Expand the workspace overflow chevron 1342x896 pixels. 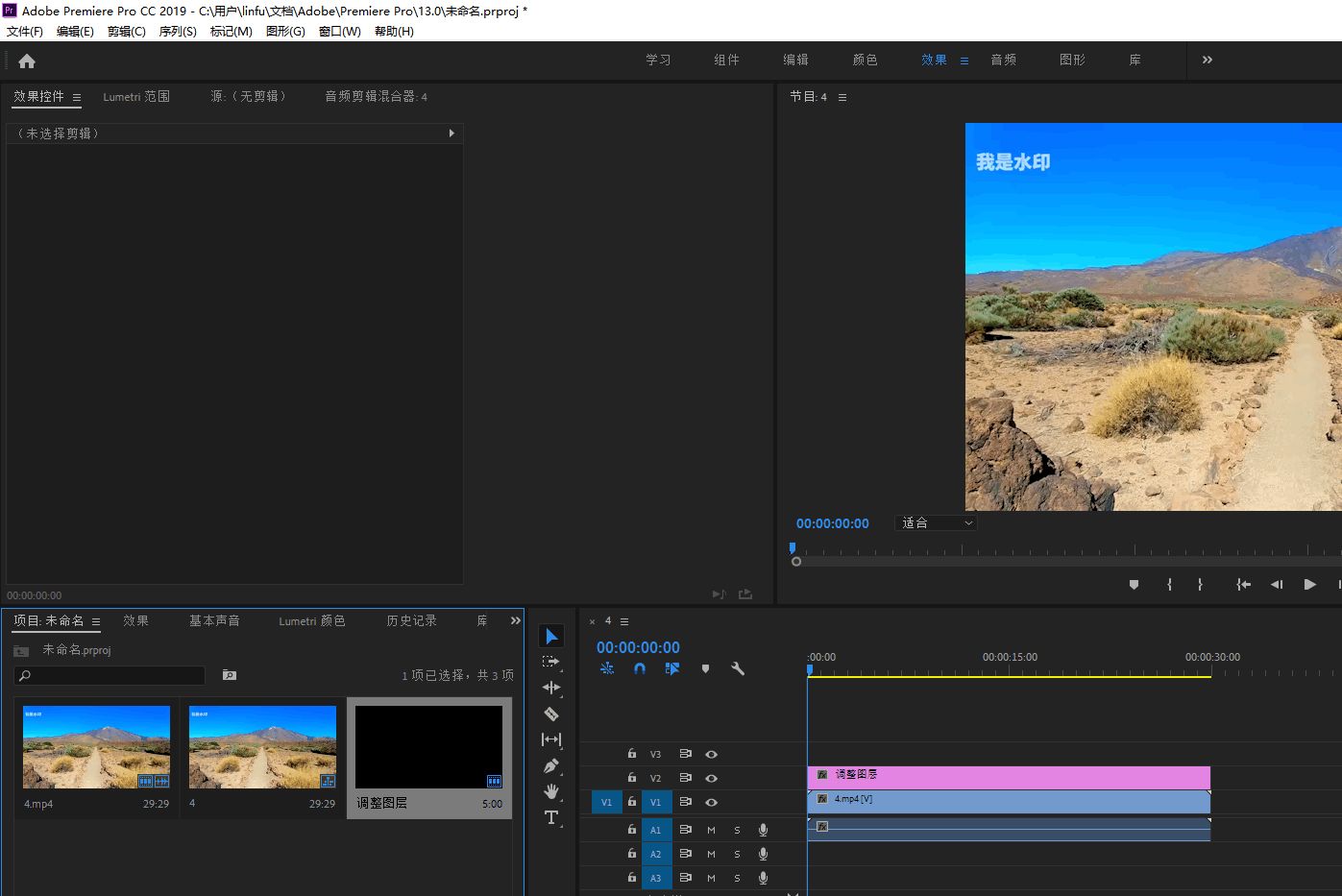1208,60
